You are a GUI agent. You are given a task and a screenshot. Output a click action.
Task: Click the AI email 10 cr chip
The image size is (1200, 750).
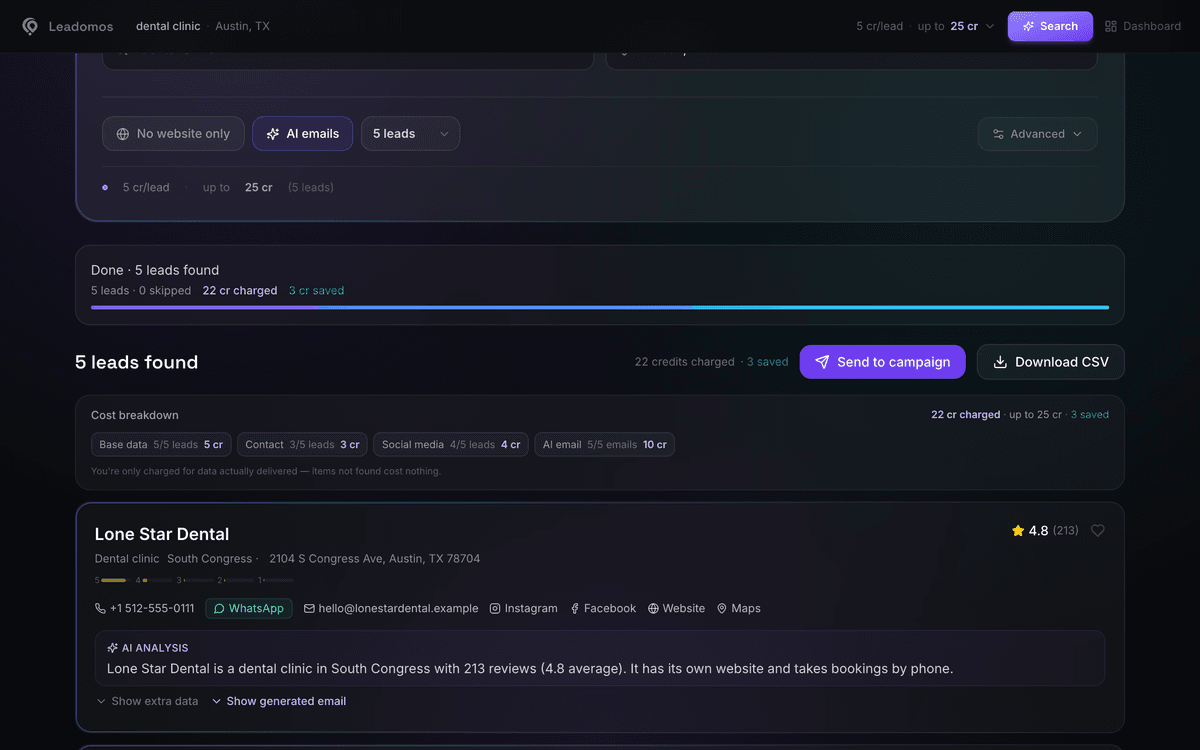tap(605, 445)
